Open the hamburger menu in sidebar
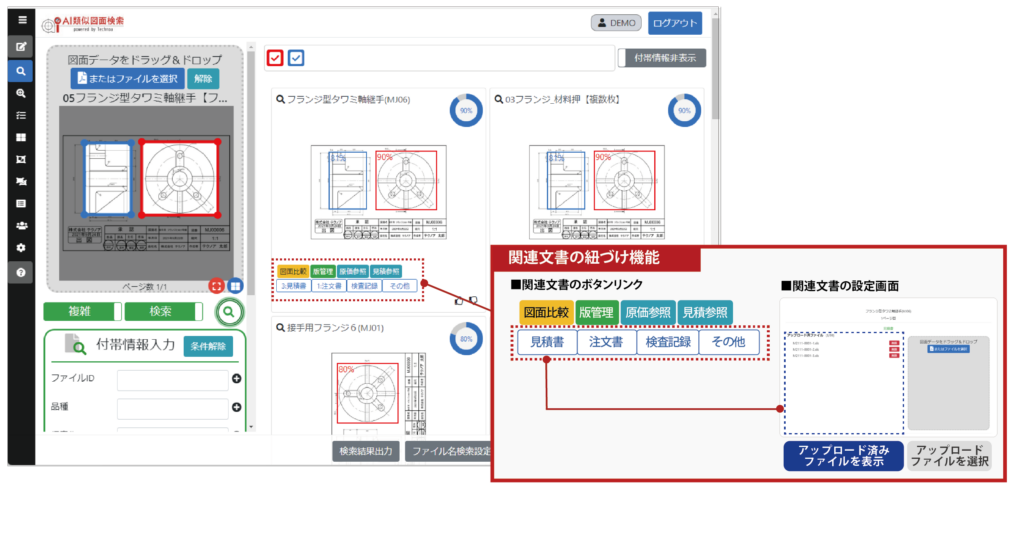Image resolution: width=1024 pixels, height=536 pixels. point(21,20)
